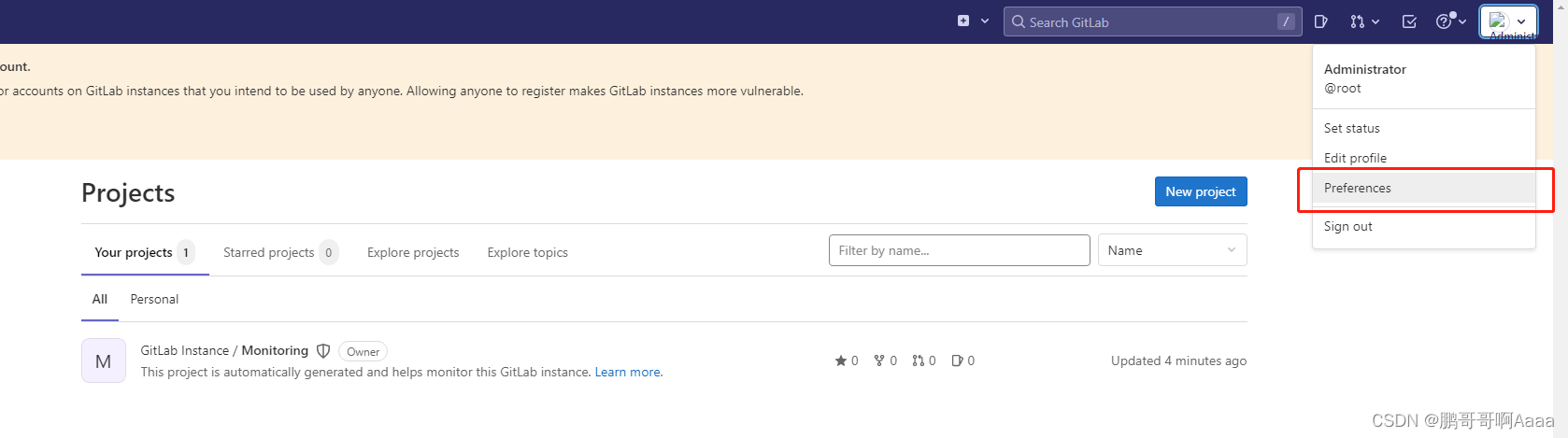Click the merge requests count icon for Monitoring

(919, 360)
